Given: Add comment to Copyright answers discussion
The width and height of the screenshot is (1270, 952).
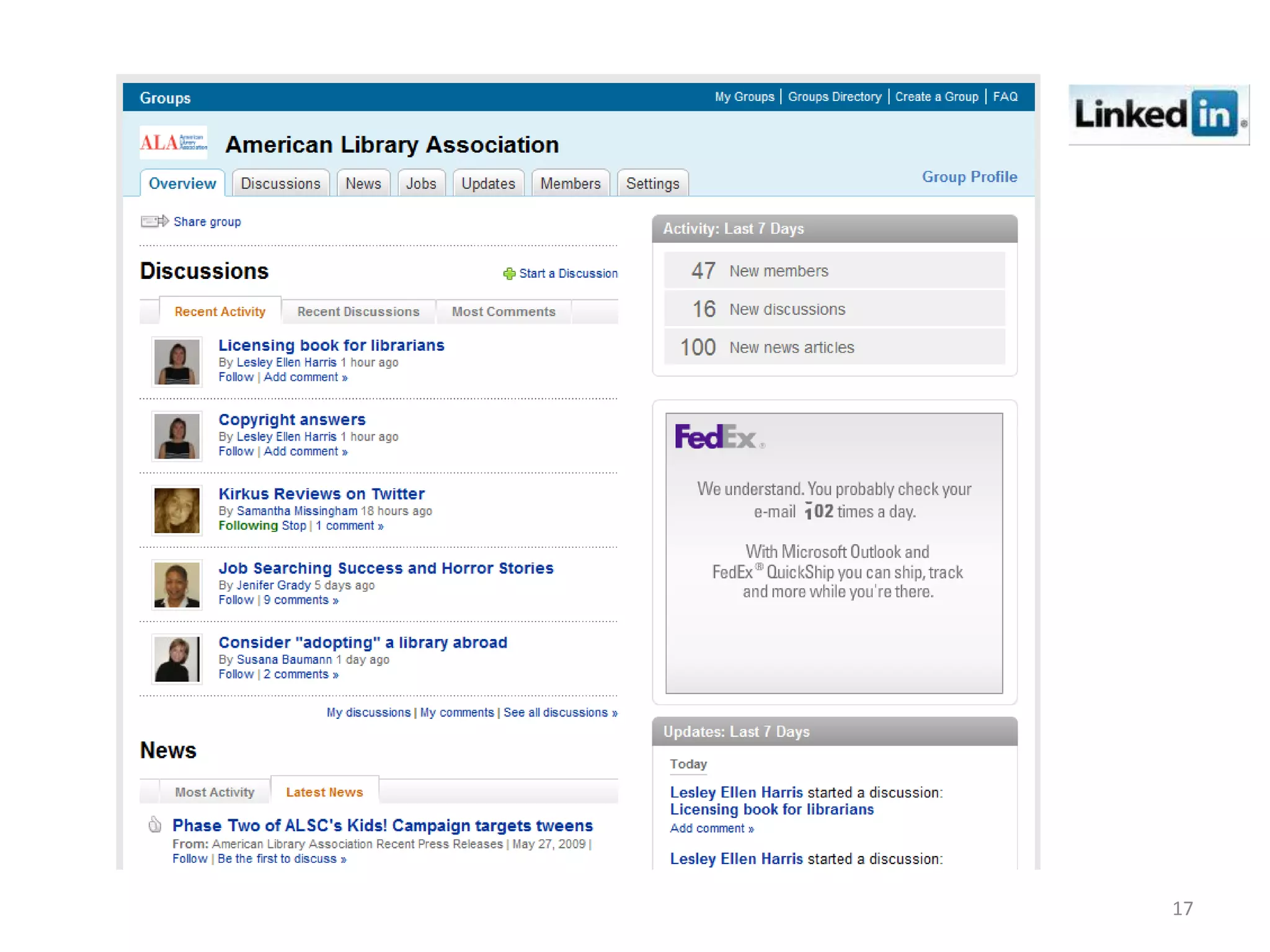Looking at the screenshot, I should (x=305, y=451).
